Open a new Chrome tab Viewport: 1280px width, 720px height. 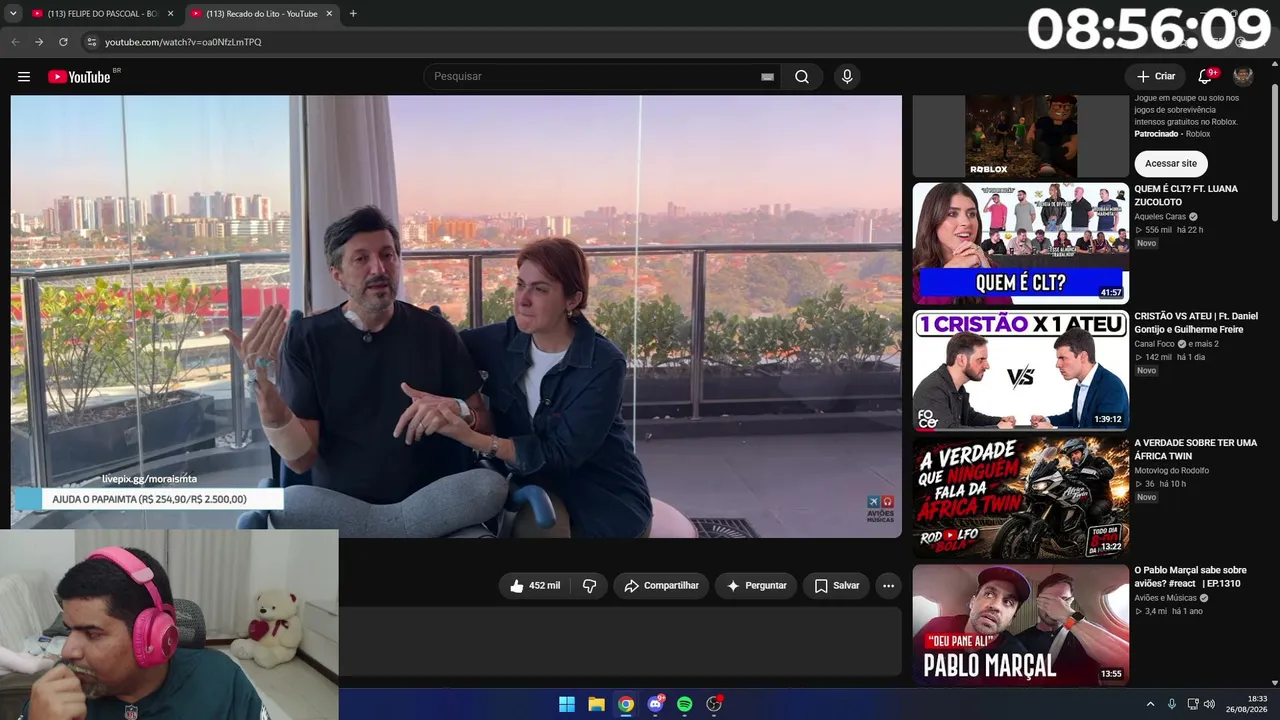(x=353, y=14)
